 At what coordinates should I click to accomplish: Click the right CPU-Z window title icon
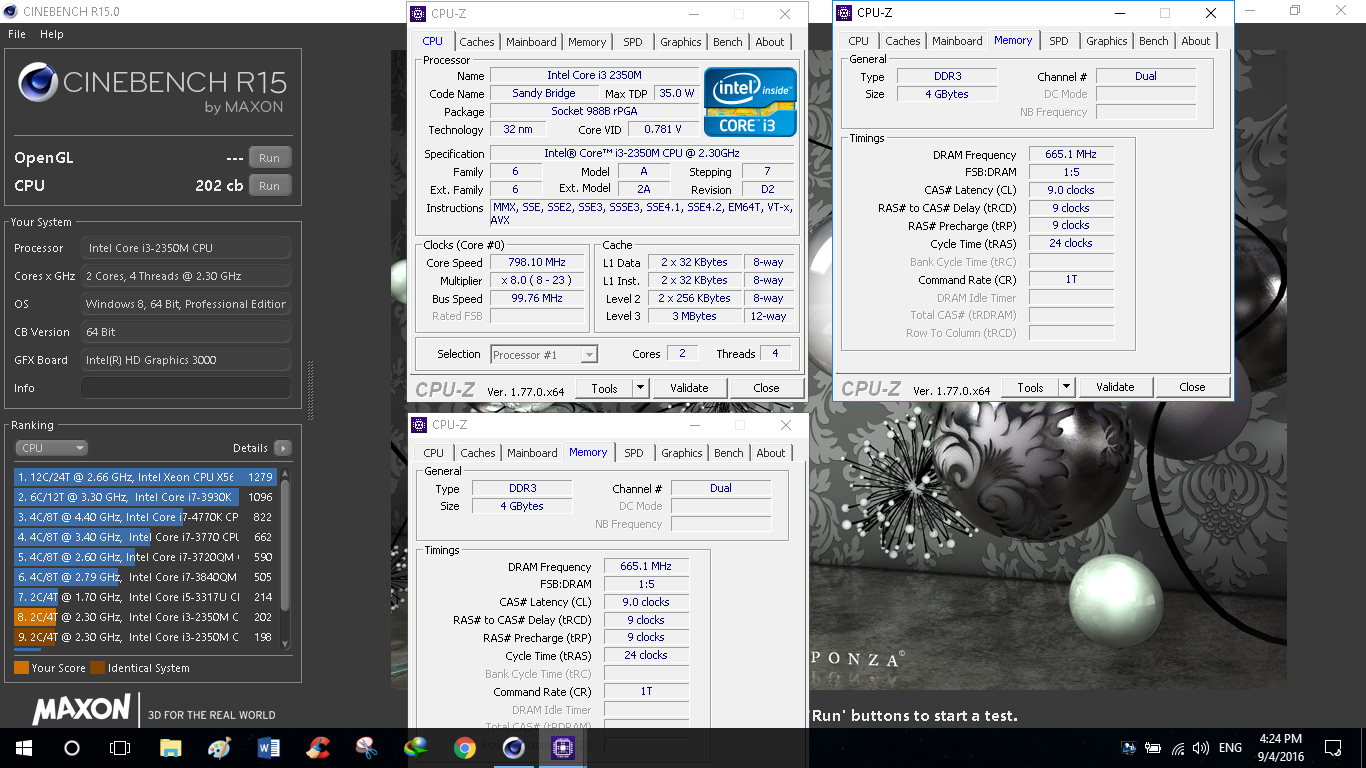coord(846,13)
